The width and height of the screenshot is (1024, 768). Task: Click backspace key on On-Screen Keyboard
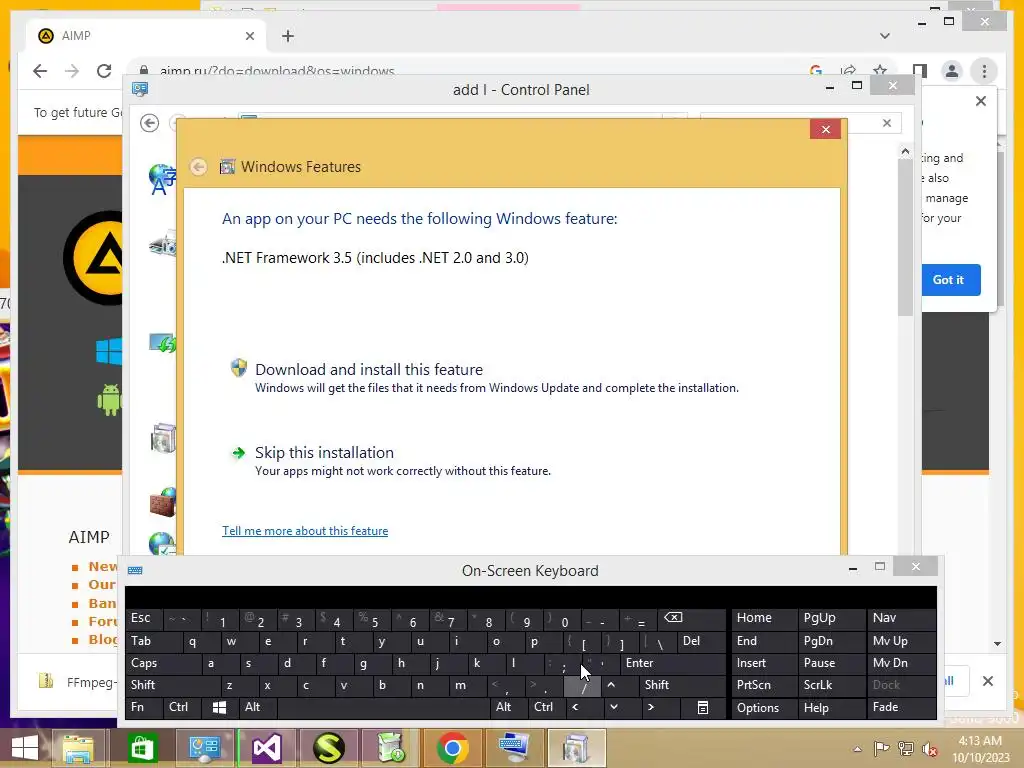pyautogui.click(x=692, y=618)
